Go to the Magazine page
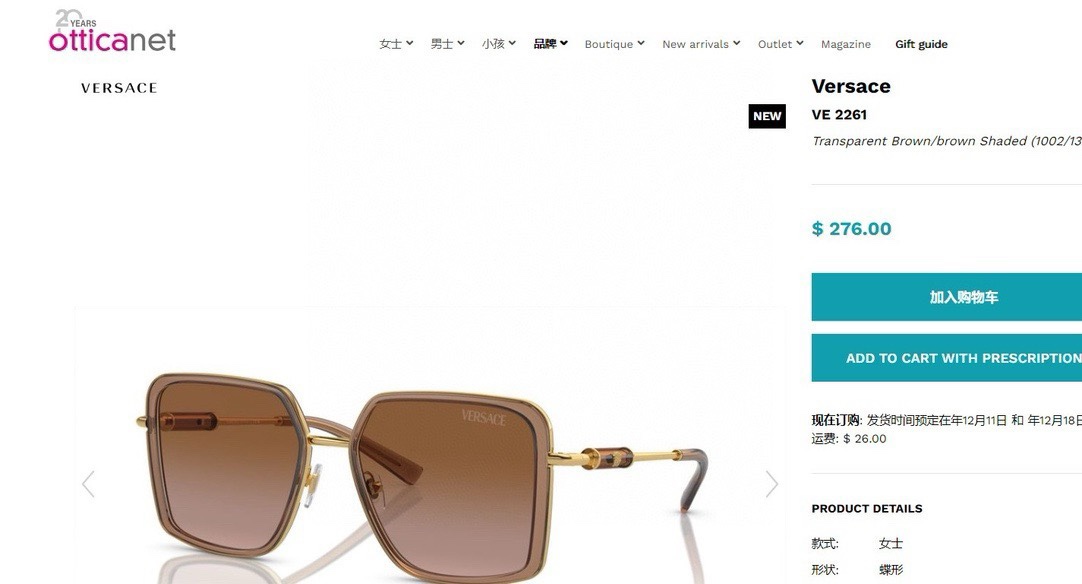The width and height of the screenshot is (1082, 584). pos(845,44)
